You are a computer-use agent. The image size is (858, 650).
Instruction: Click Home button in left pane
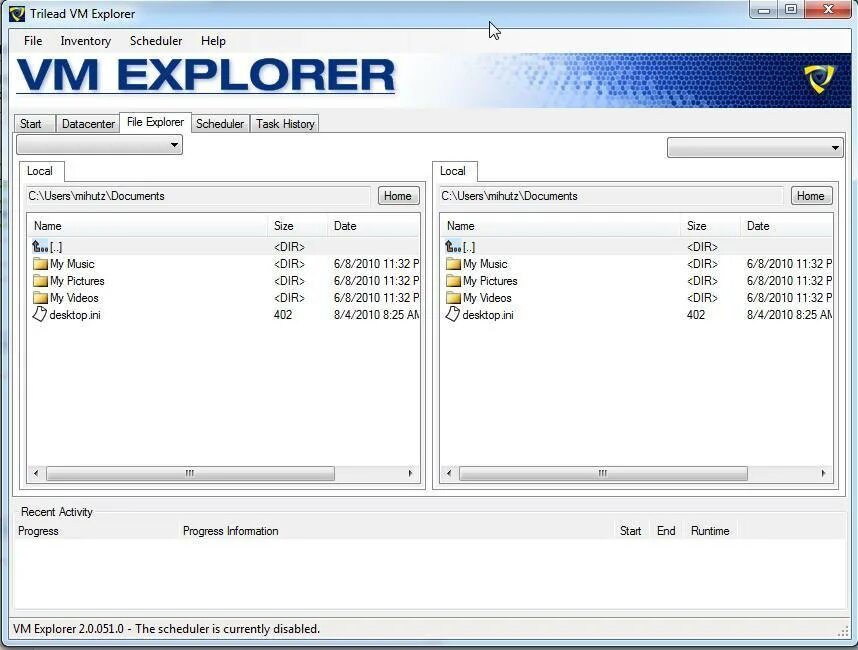point(398,196)
